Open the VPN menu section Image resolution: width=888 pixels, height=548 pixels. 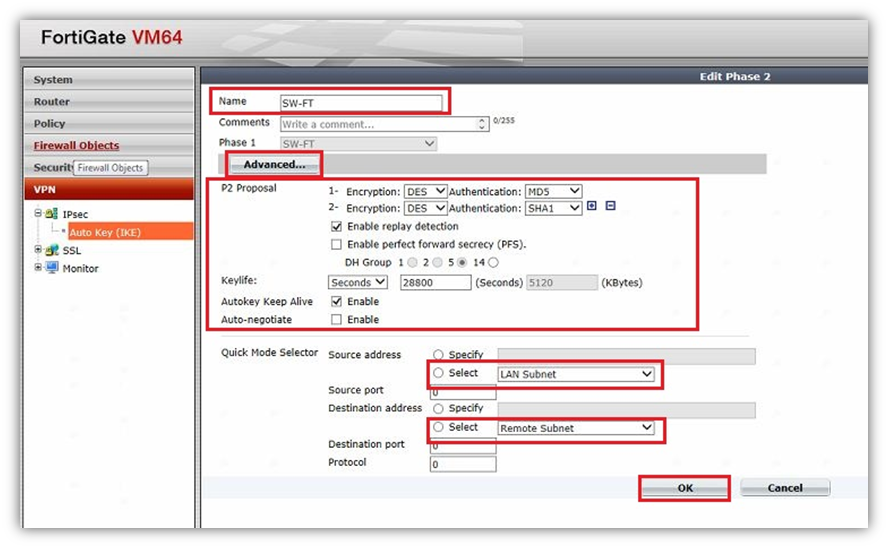pyautogui.click(x=109, y=190)
